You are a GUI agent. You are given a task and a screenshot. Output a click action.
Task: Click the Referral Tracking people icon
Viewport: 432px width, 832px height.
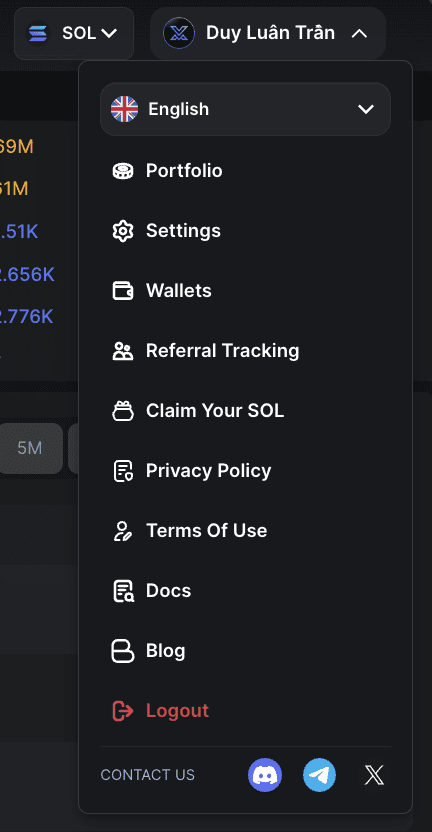click(123, 351)
